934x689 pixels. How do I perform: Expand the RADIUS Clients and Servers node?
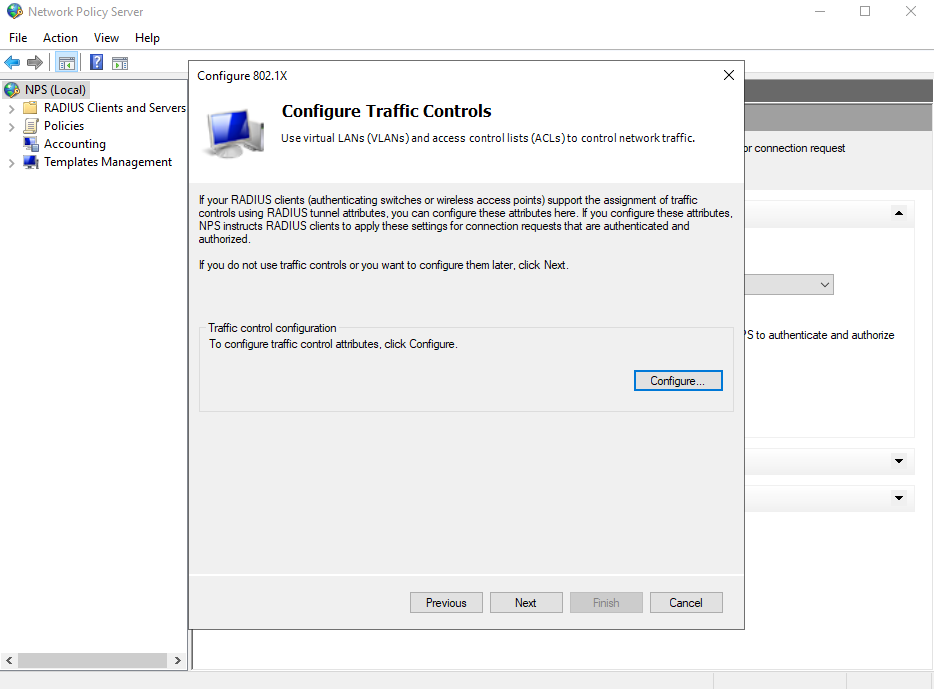click(x=11, y=109)
